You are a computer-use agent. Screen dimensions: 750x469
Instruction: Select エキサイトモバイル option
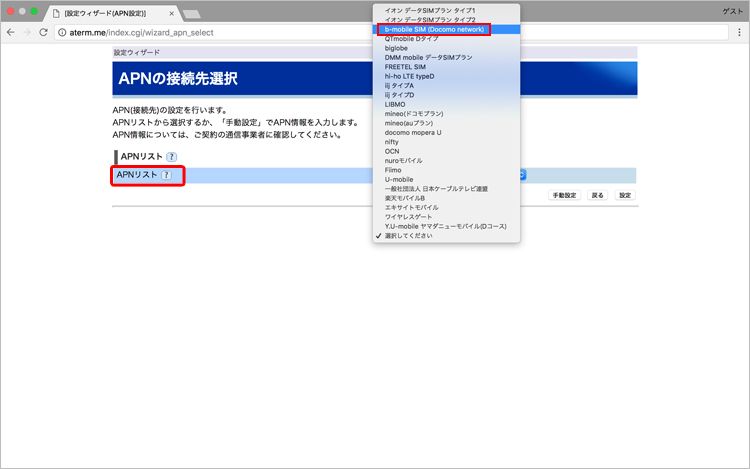(x=446, y=207)
